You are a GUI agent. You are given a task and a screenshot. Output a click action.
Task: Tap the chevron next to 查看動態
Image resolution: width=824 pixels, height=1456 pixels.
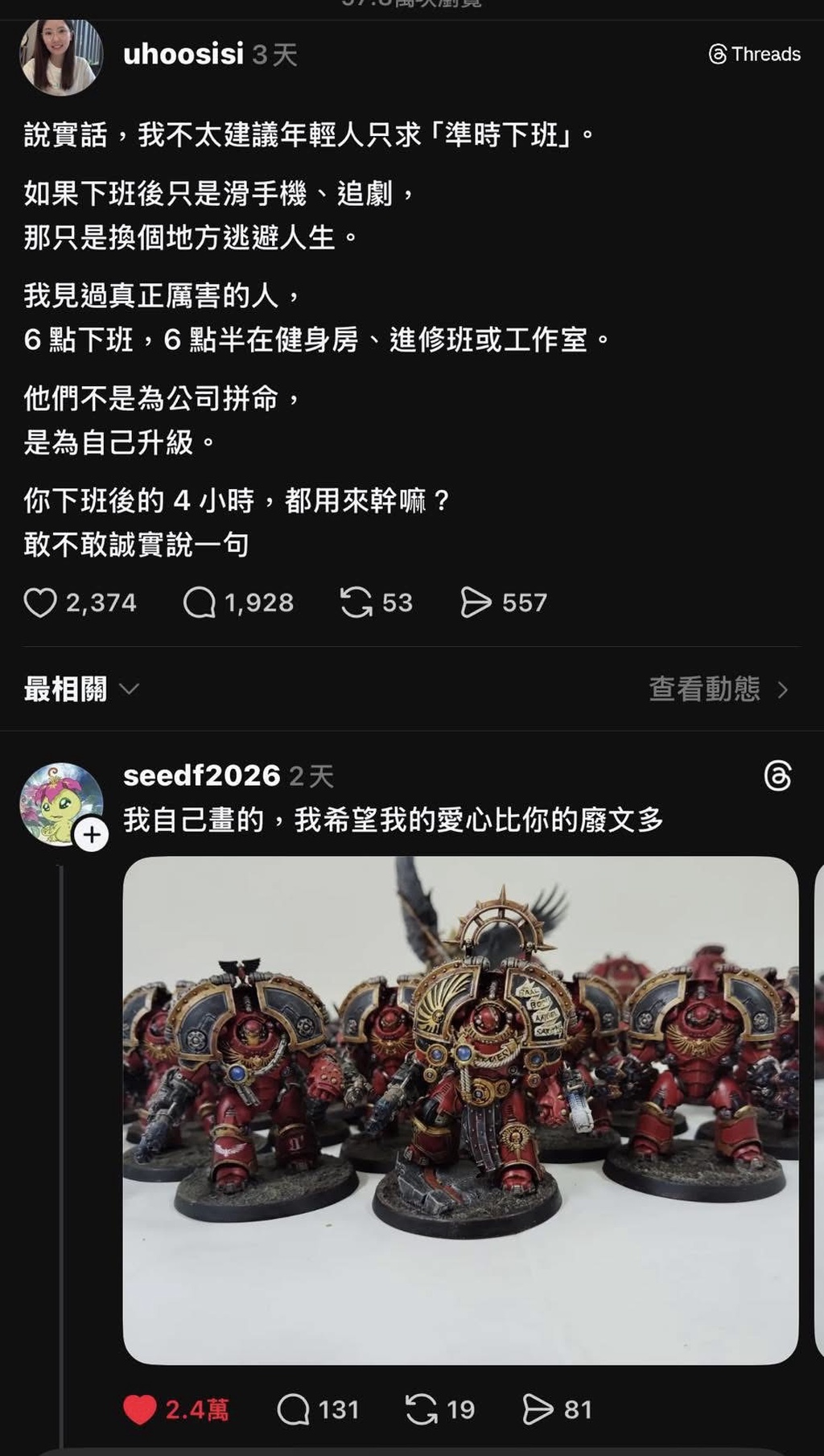coord(783,690)
